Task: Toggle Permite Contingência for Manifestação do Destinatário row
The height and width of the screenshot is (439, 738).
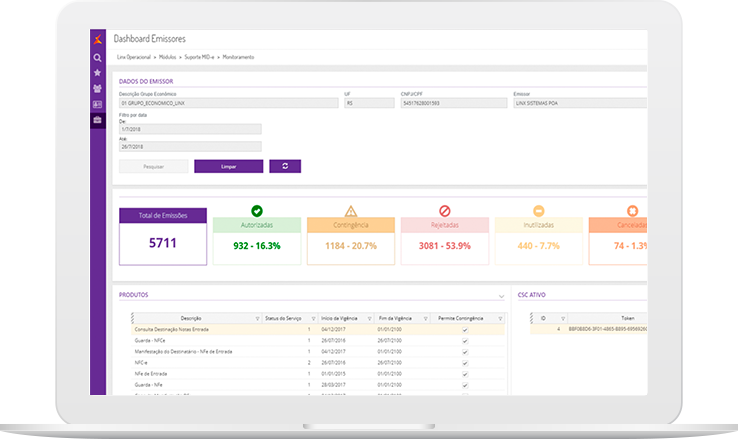Action: click(464, 350)
